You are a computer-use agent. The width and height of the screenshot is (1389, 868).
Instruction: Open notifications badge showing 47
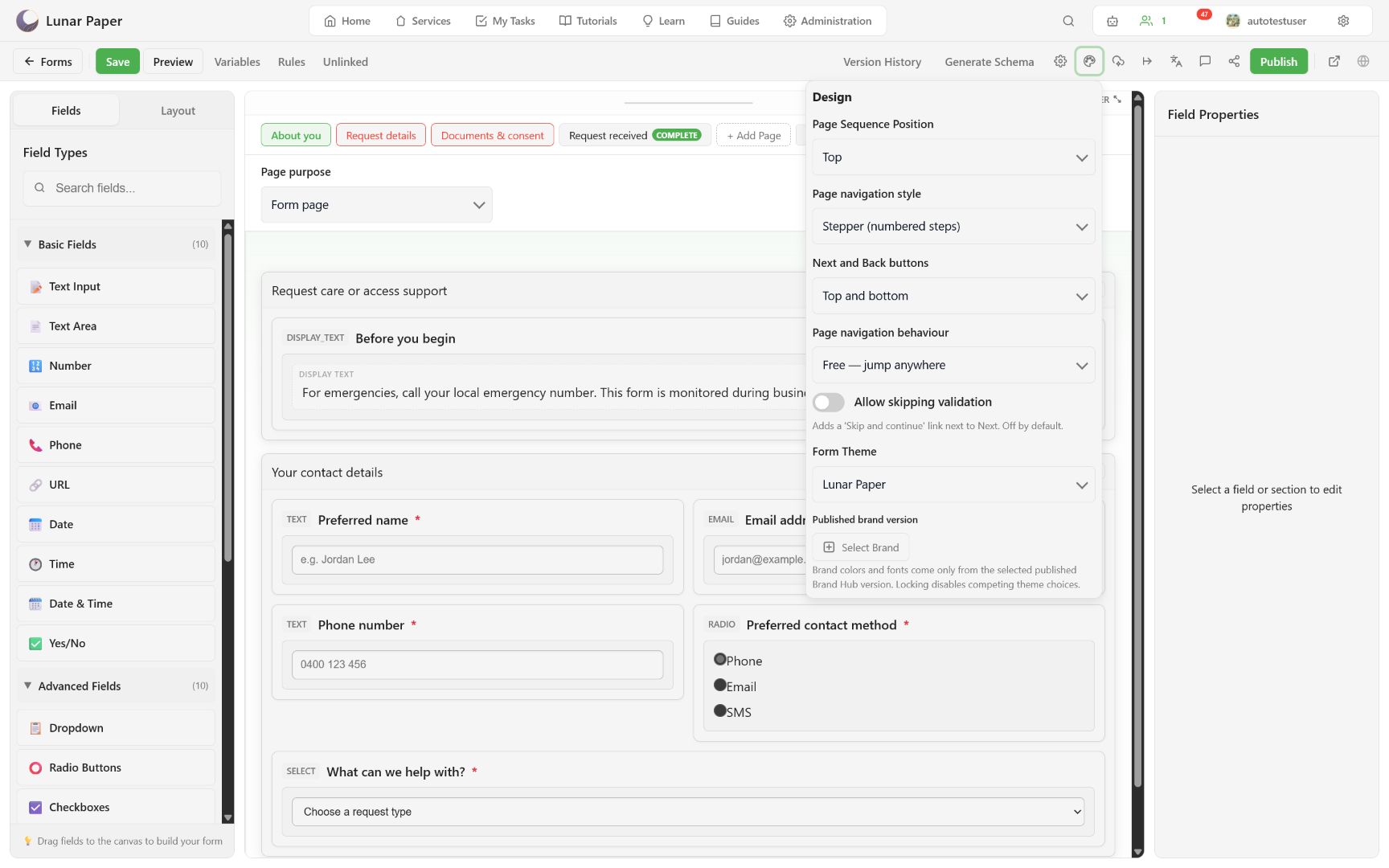1204,14
